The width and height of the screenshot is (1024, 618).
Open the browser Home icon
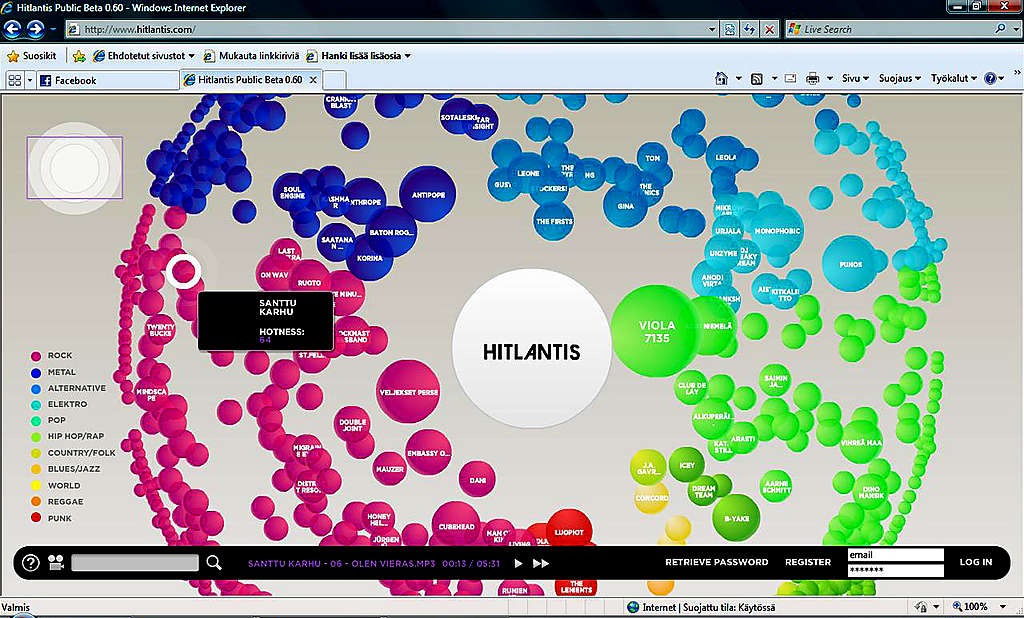721,78
